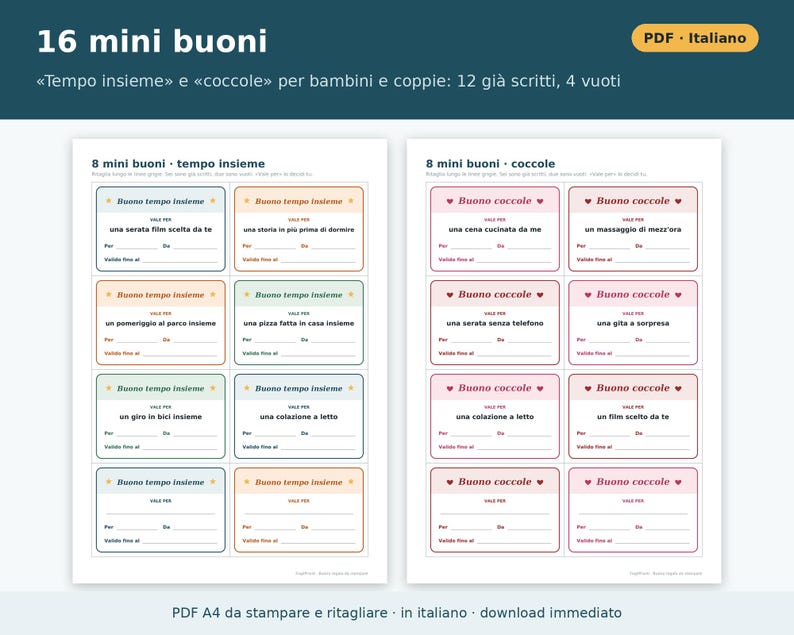Click "una colazione a letto" on tempo insieme page
The image size is (794, 635).
(x=299, y=417)
